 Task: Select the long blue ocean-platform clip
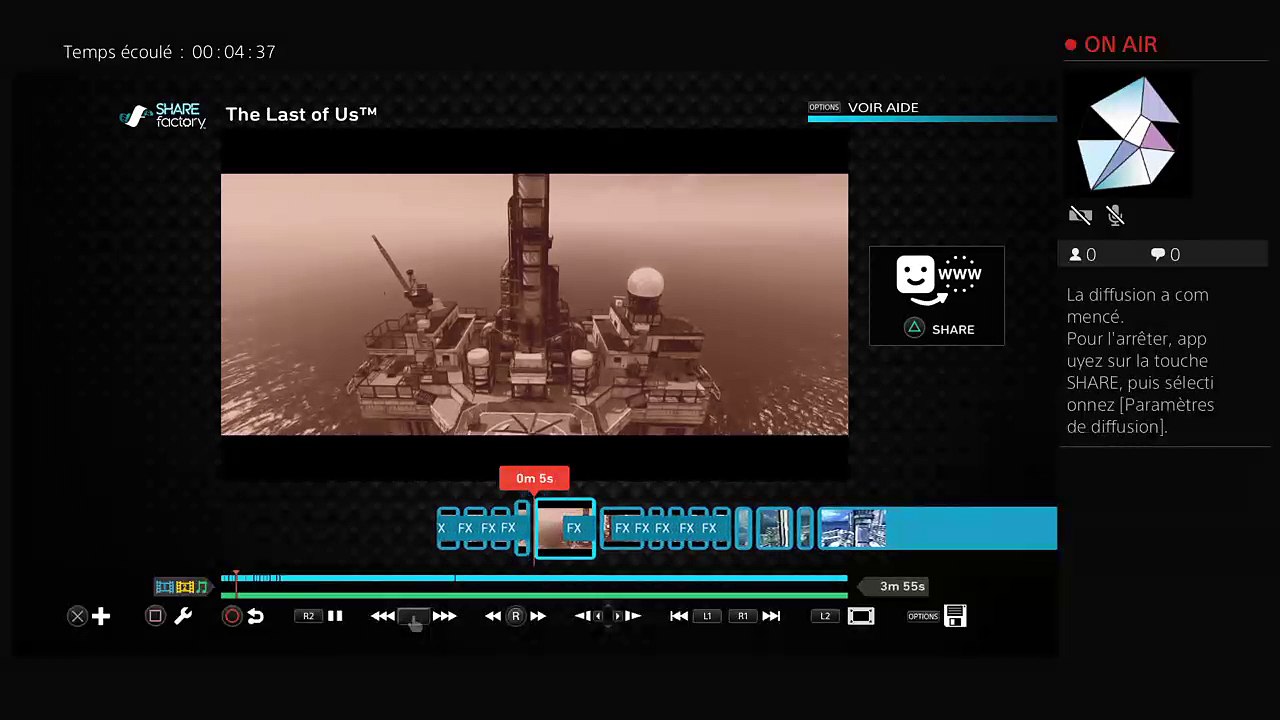(937, 528)
